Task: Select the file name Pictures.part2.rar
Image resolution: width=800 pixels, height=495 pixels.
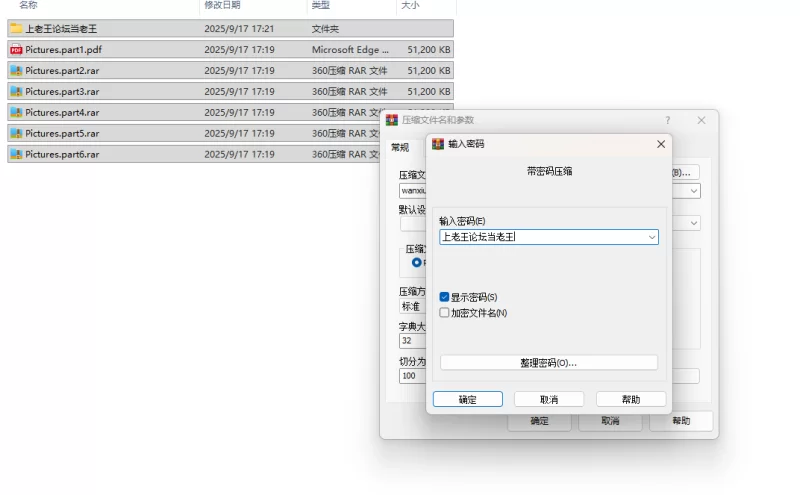Action: pyautogui.click(x=62, y=70)
